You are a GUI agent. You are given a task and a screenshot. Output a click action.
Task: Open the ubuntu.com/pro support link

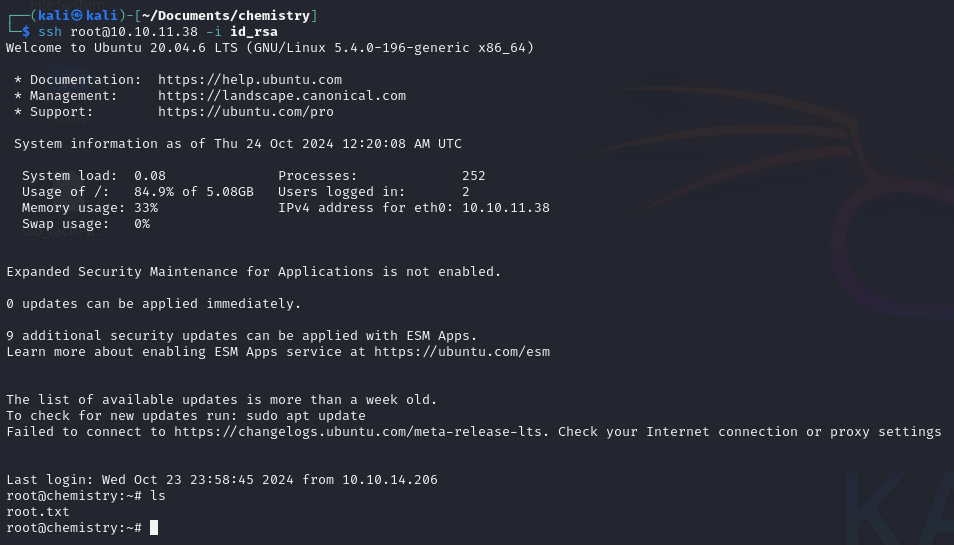click(x=246, y=112)
